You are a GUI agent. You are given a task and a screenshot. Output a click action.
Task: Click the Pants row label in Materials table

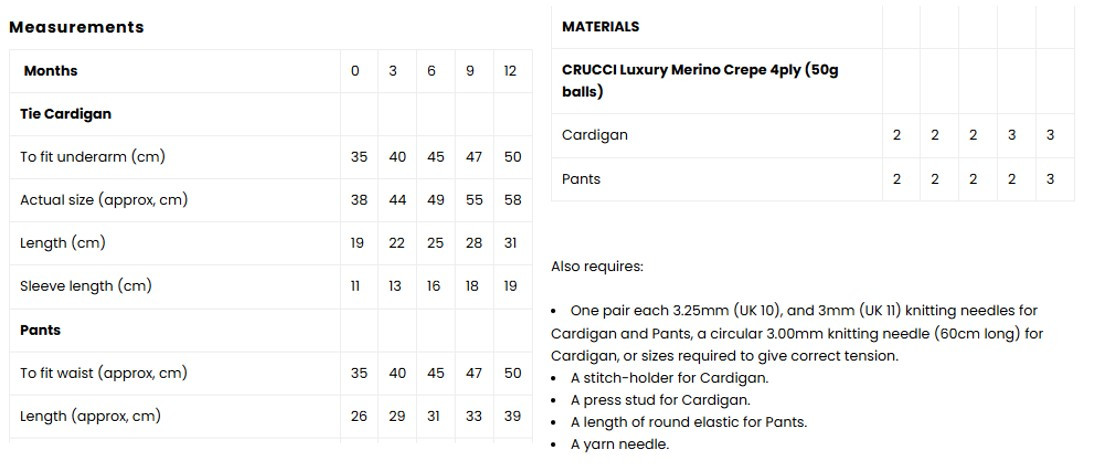pyautogui.click(x=581, y=179)
